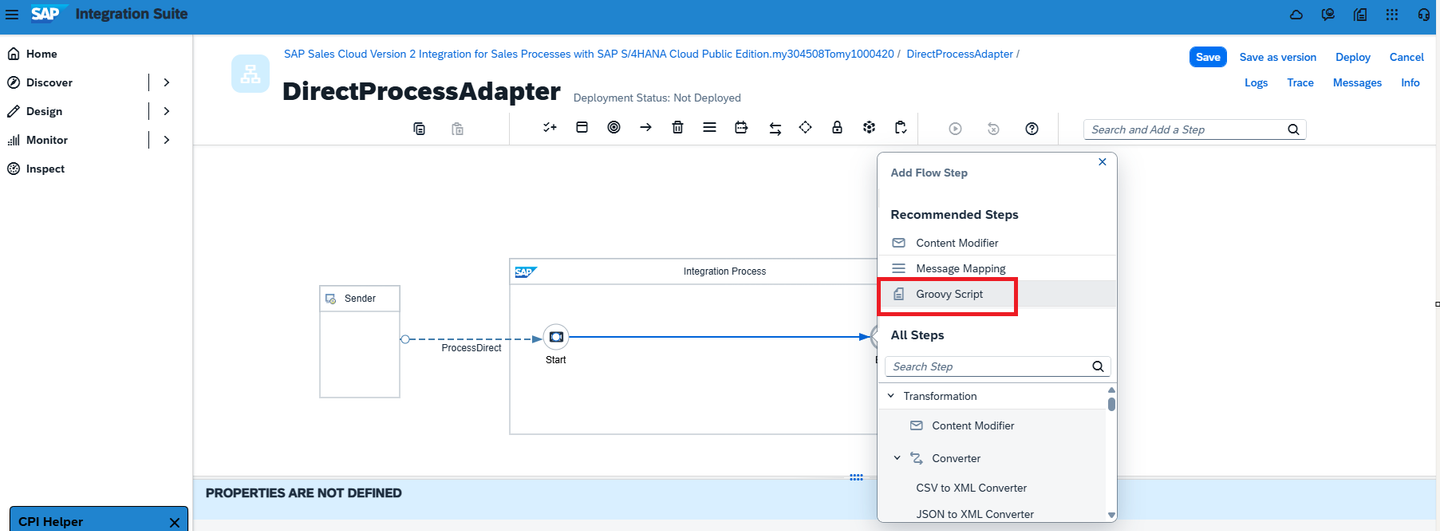
Task: Select the Sender participant box
Action: pos(360,341)
